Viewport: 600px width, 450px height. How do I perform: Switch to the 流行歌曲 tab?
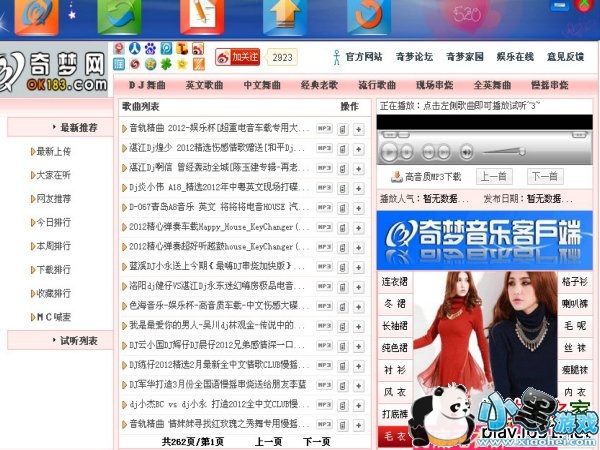377,85
